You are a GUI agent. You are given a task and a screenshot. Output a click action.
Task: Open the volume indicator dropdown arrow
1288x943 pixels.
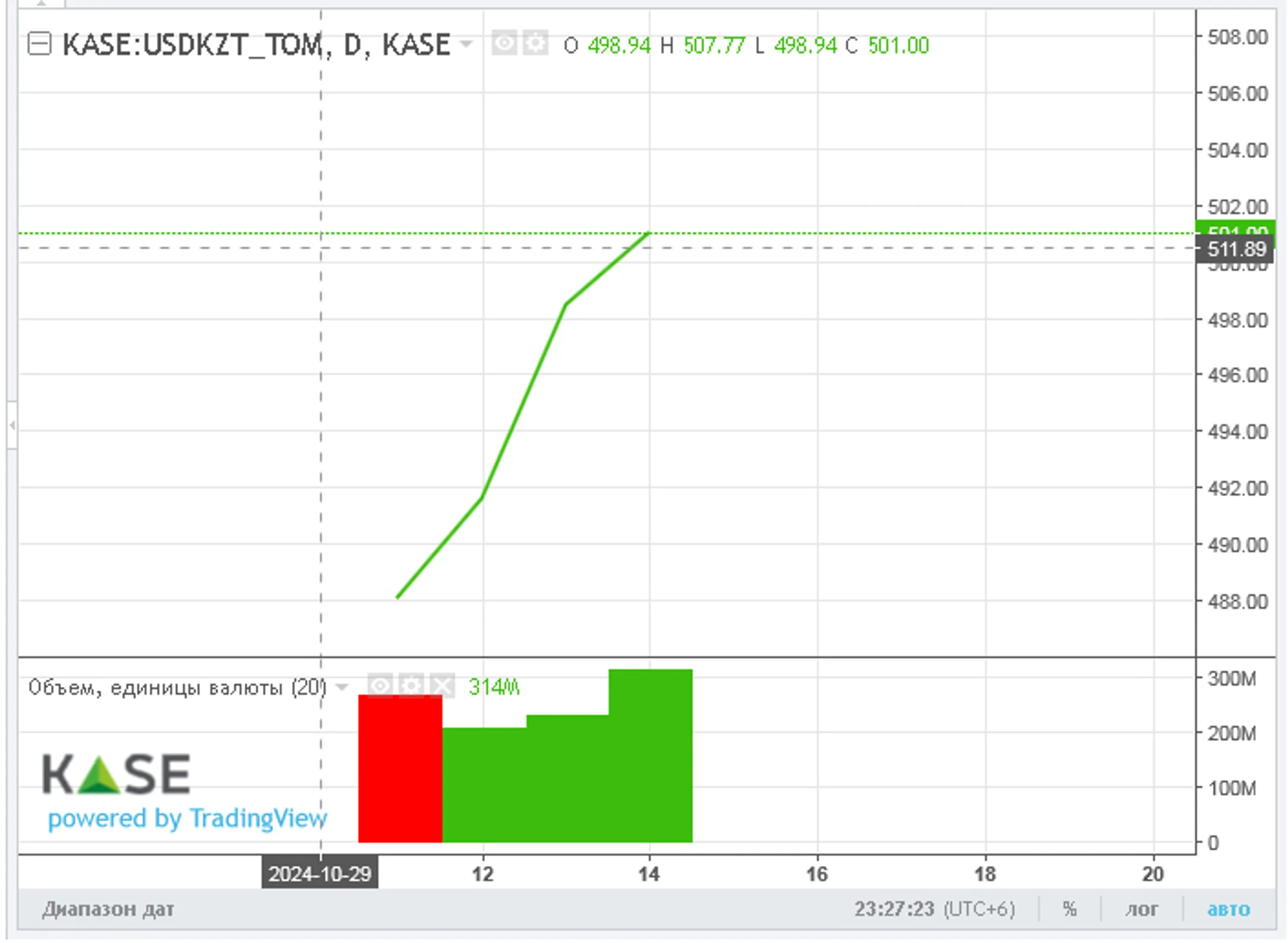pos(342,687)
